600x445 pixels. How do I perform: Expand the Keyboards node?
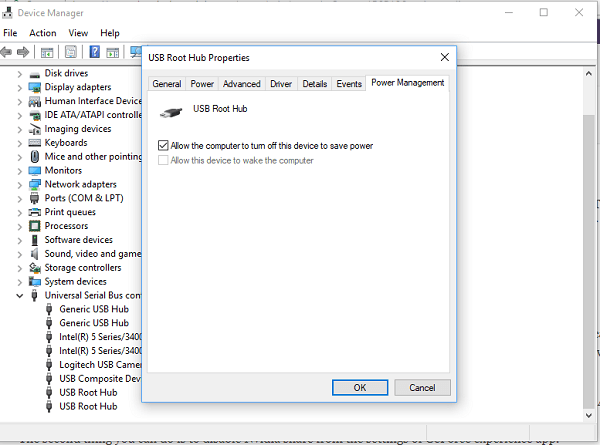coord(20,143)
